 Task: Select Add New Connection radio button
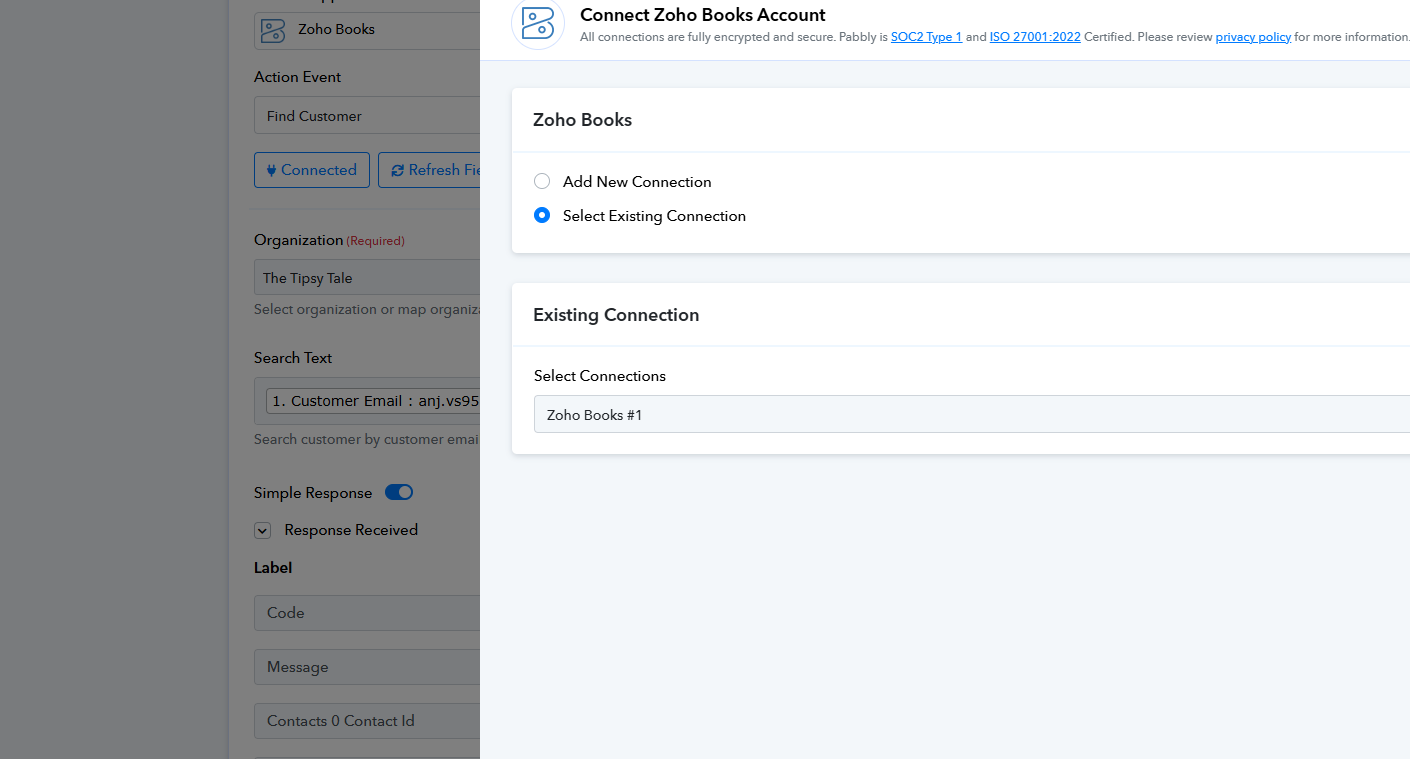(542, 181)
